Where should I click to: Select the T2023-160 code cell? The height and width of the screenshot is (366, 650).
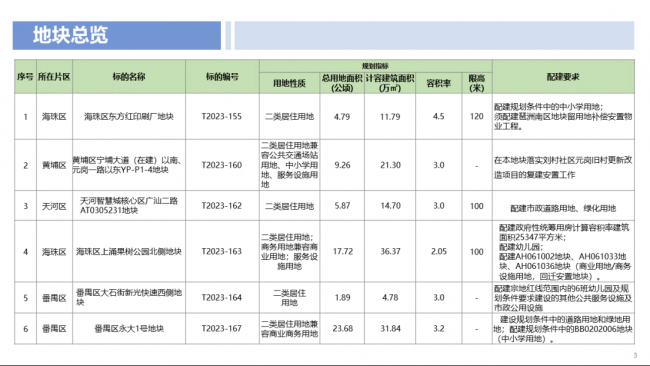222,165
